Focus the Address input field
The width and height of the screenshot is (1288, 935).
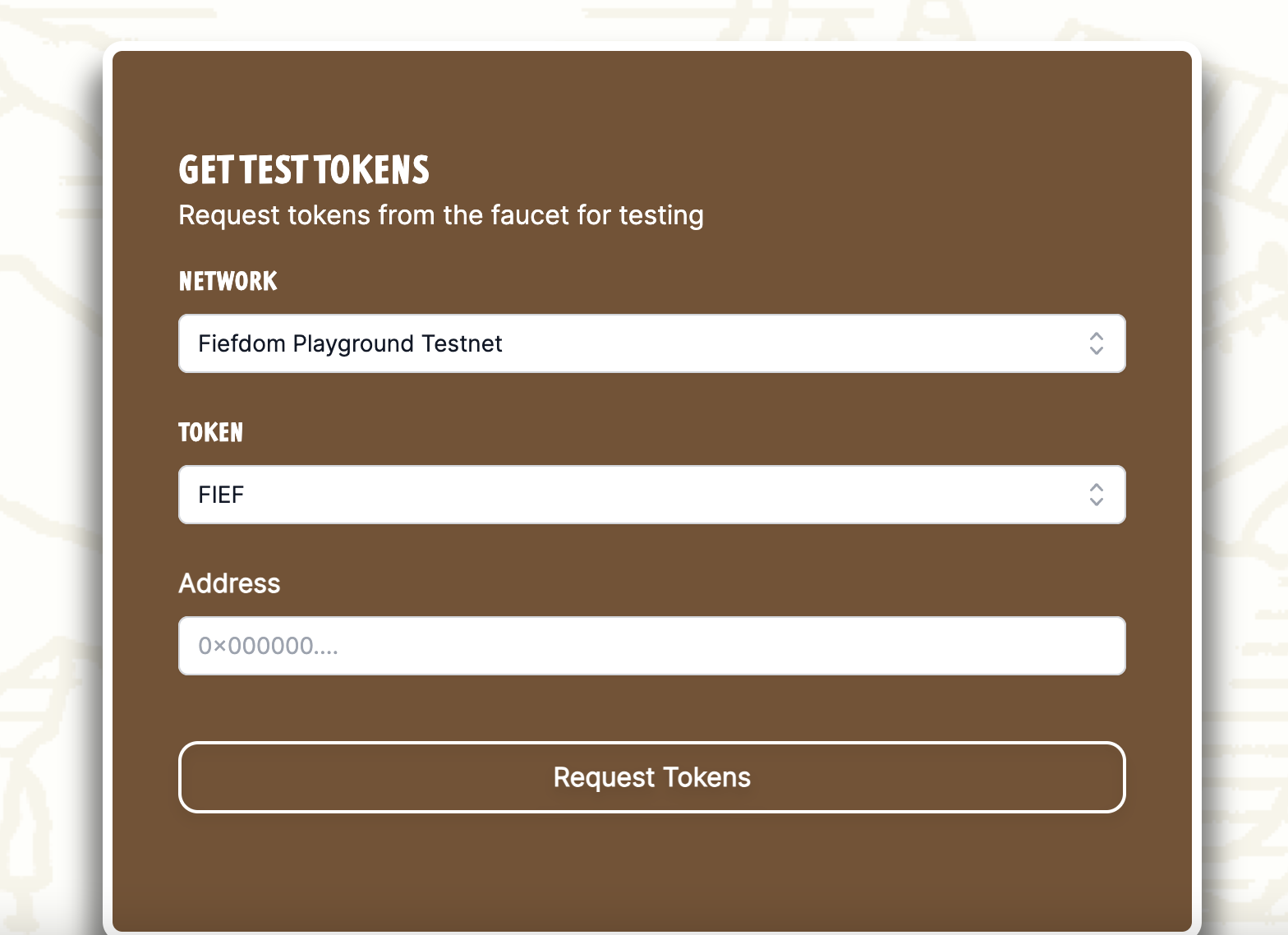(651, 646)
